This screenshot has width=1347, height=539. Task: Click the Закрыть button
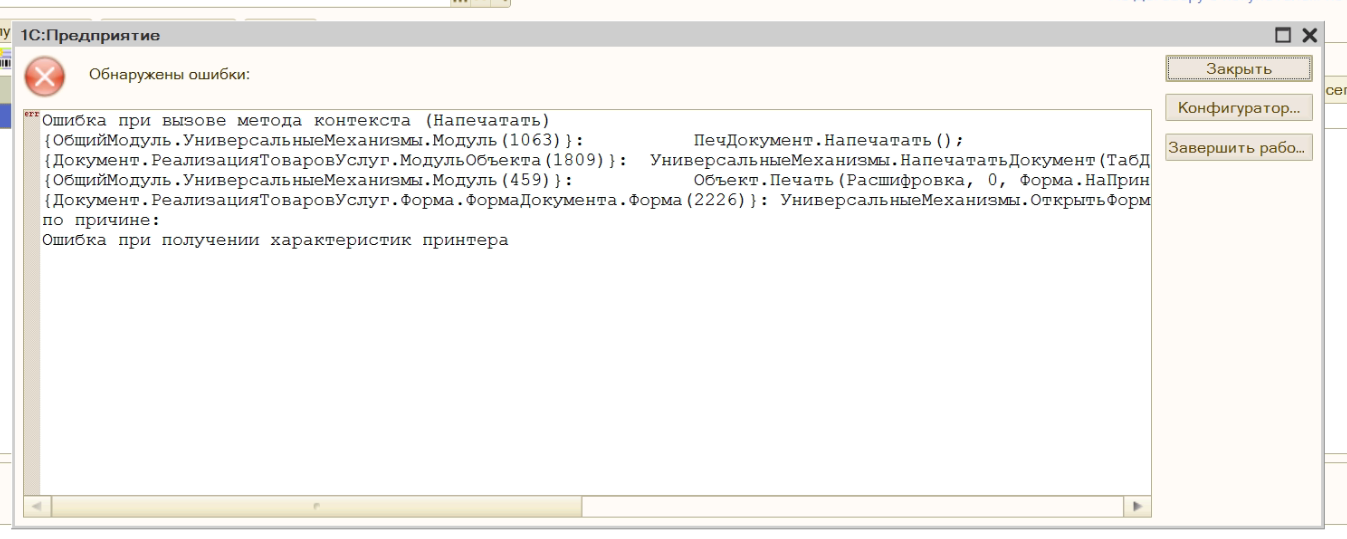coord(1238,69)
